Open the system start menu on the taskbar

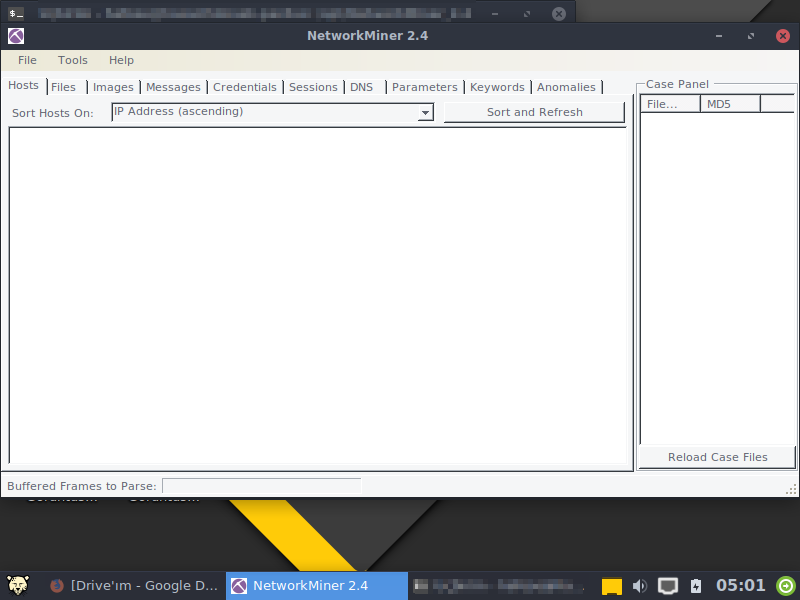pos(18,586)
